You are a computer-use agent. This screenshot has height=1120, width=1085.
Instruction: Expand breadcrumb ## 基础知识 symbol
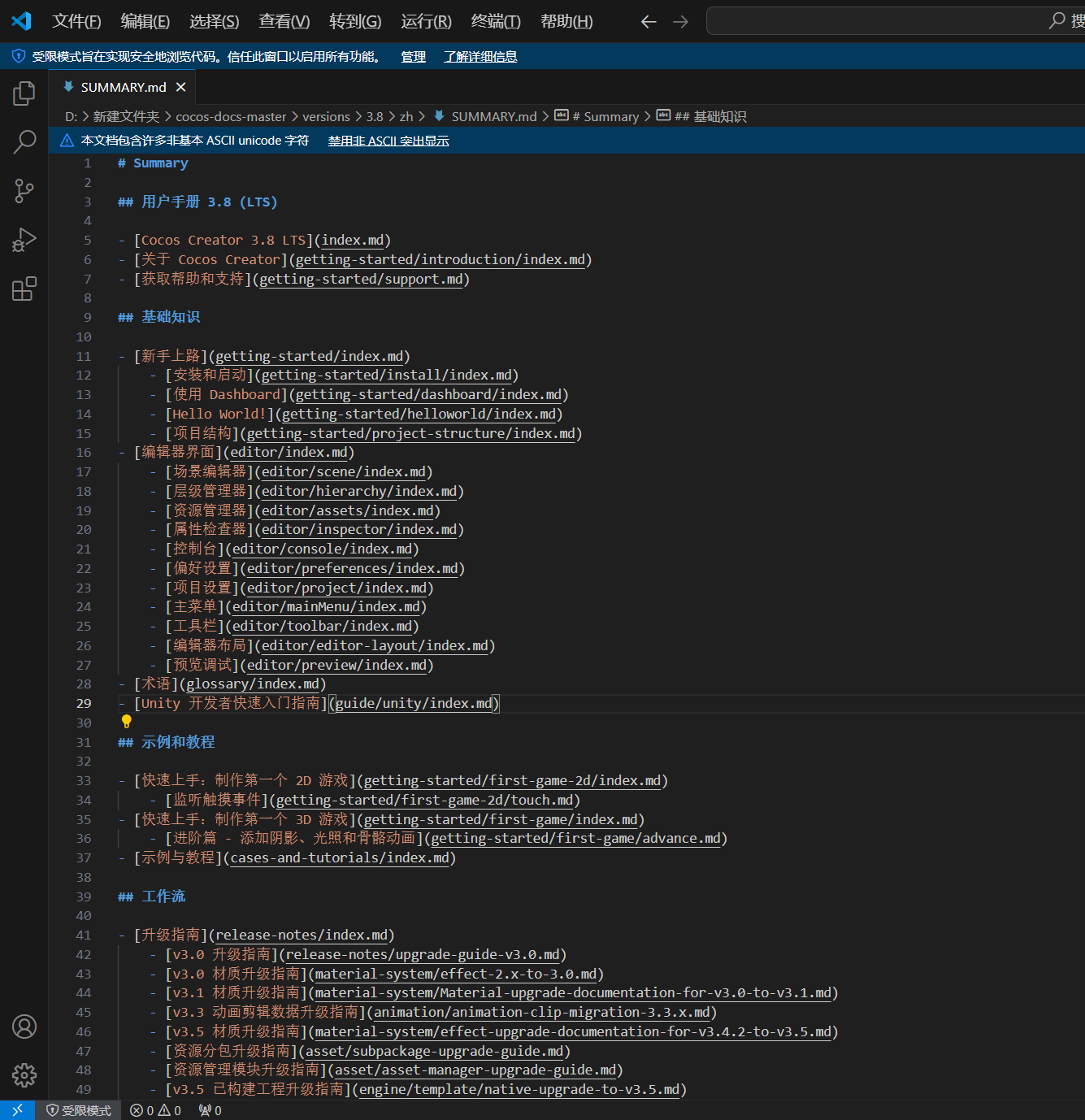[x=701, y=116]
